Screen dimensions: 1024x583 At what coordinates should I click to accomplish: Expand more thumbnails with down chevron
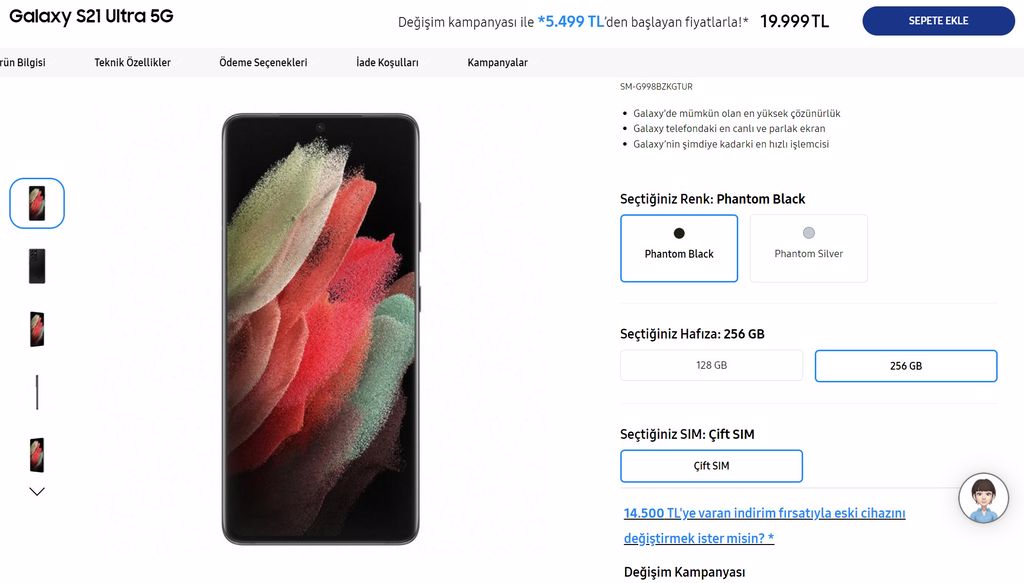37,492
